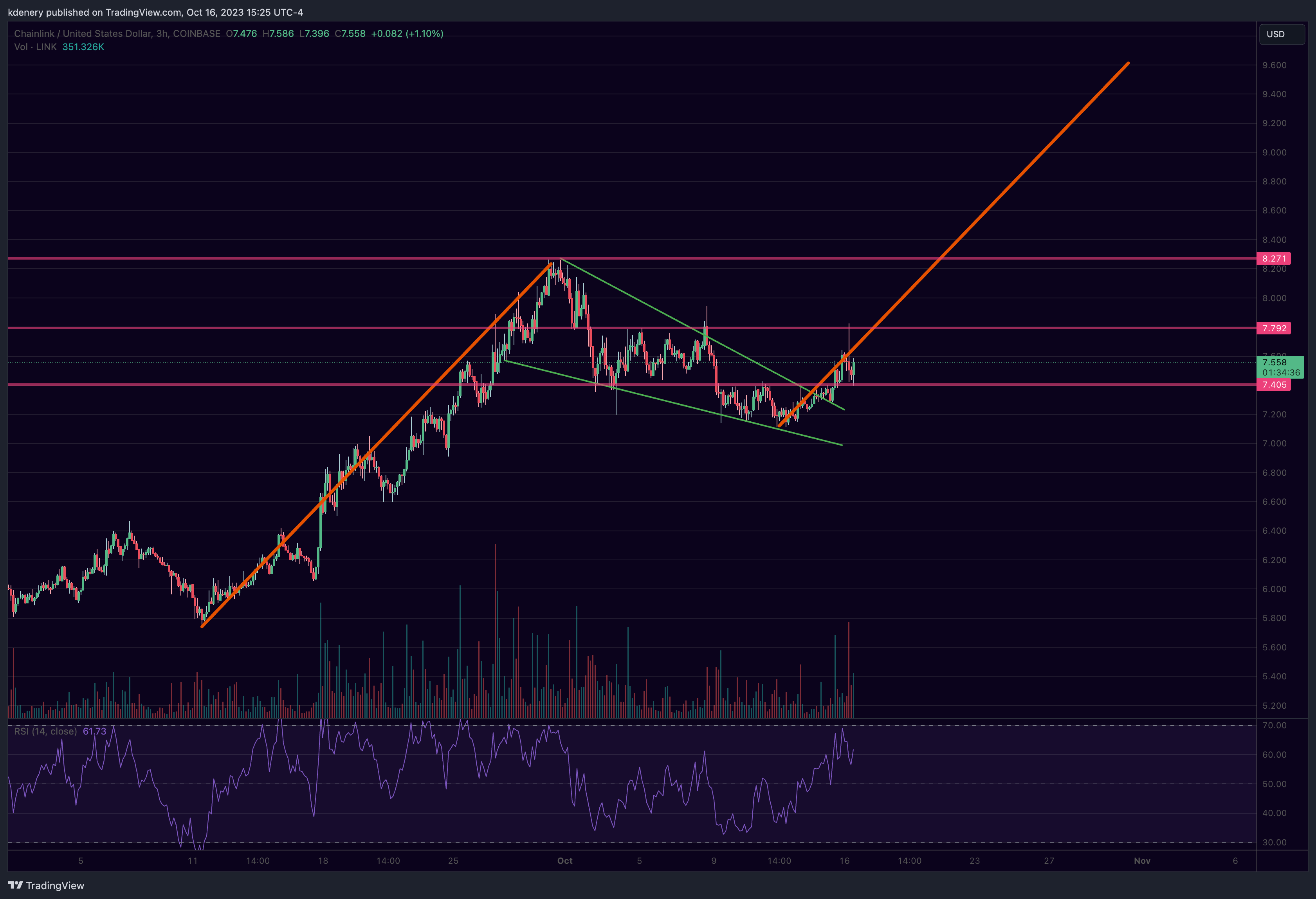This screenshot has width=1316, height=899.
Task: Select the 7.792 price level label
Action: [x=1274, y=328]
